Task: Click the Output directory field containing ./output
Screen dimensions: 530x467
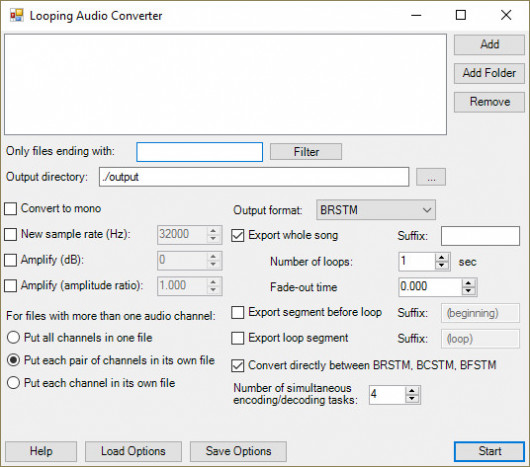Action: click(x=254, y=177)
